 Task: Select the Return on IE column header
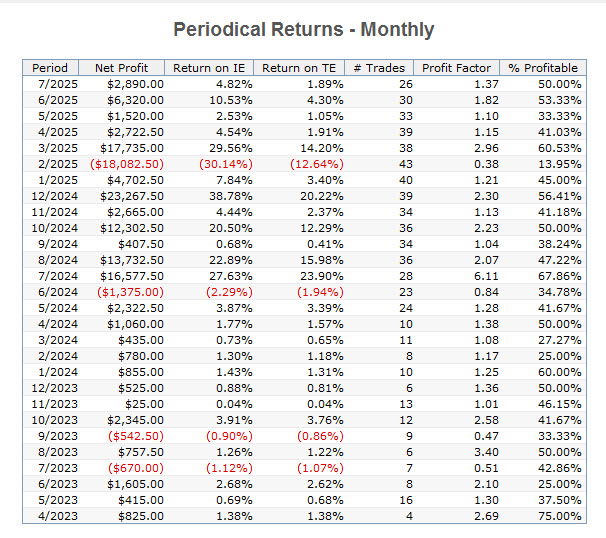[x=209, y=68]
